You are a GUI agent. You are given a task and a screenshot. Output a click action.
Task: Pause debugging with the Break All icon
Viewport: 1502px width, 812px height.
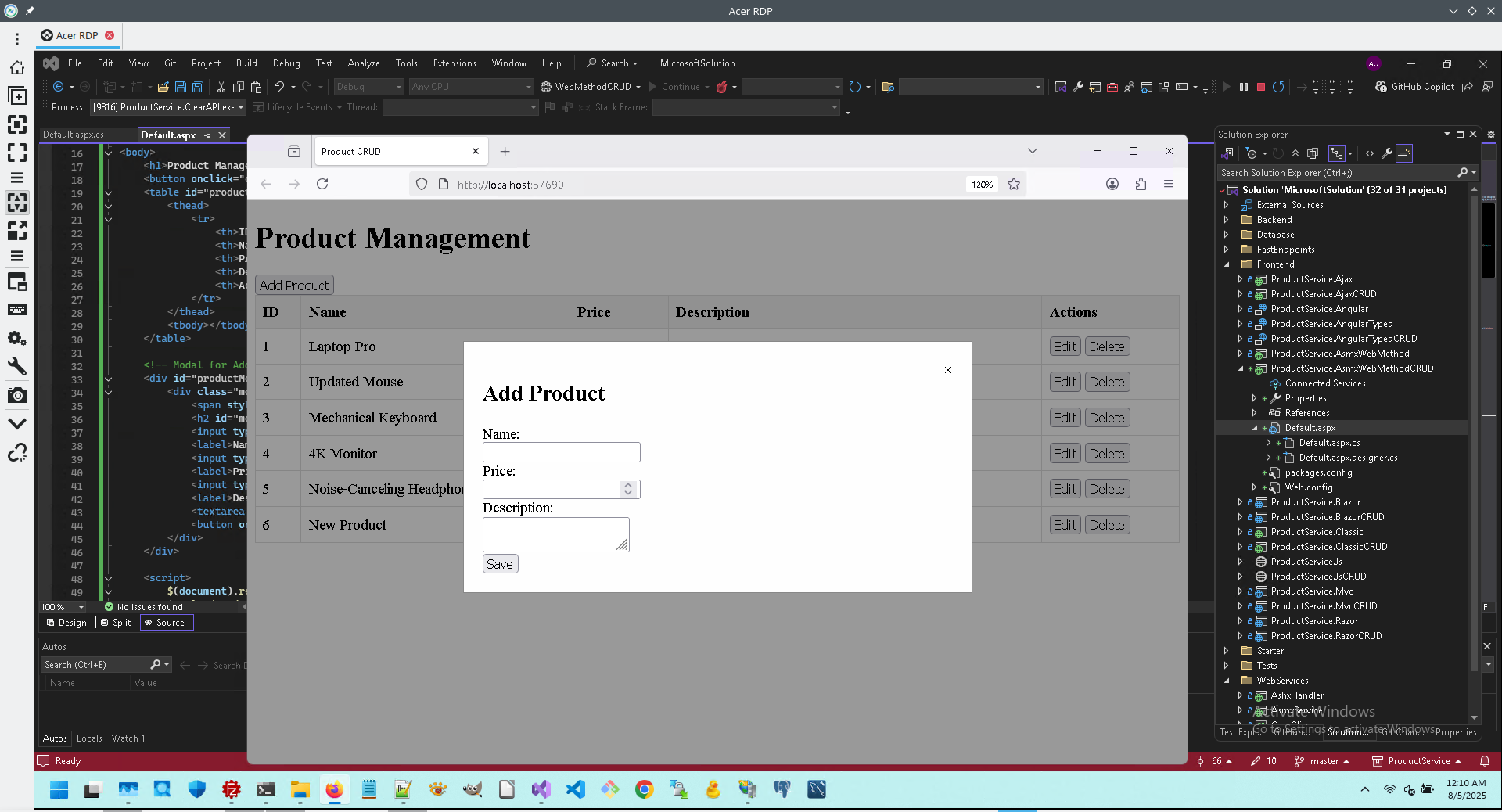point(1244,87)
